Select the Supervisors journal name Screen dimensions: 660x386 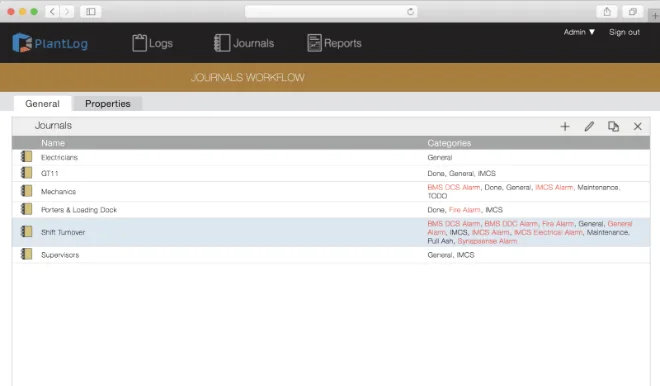pos(60,255)
